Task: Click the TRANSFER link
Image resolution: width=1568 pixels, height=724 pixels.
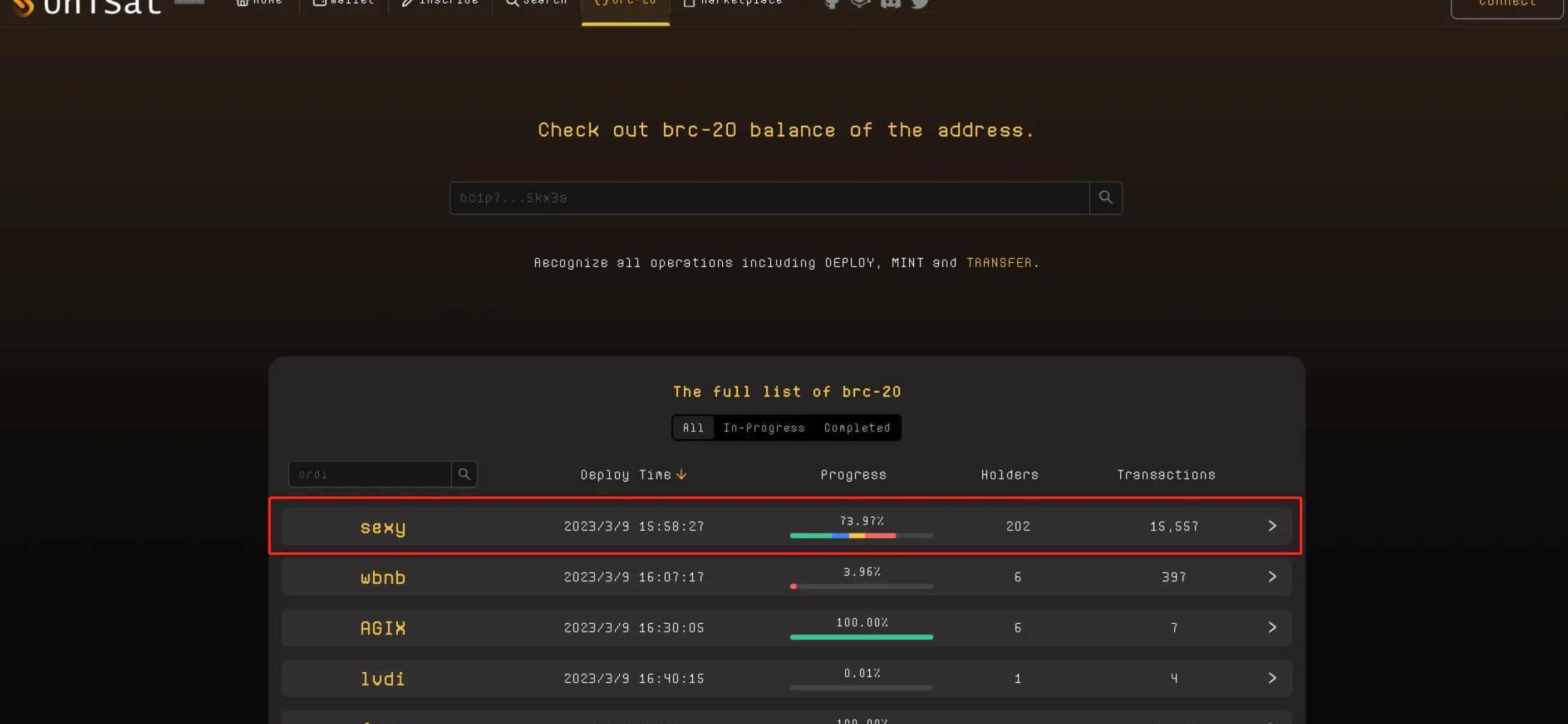Action: pos(999,263)
